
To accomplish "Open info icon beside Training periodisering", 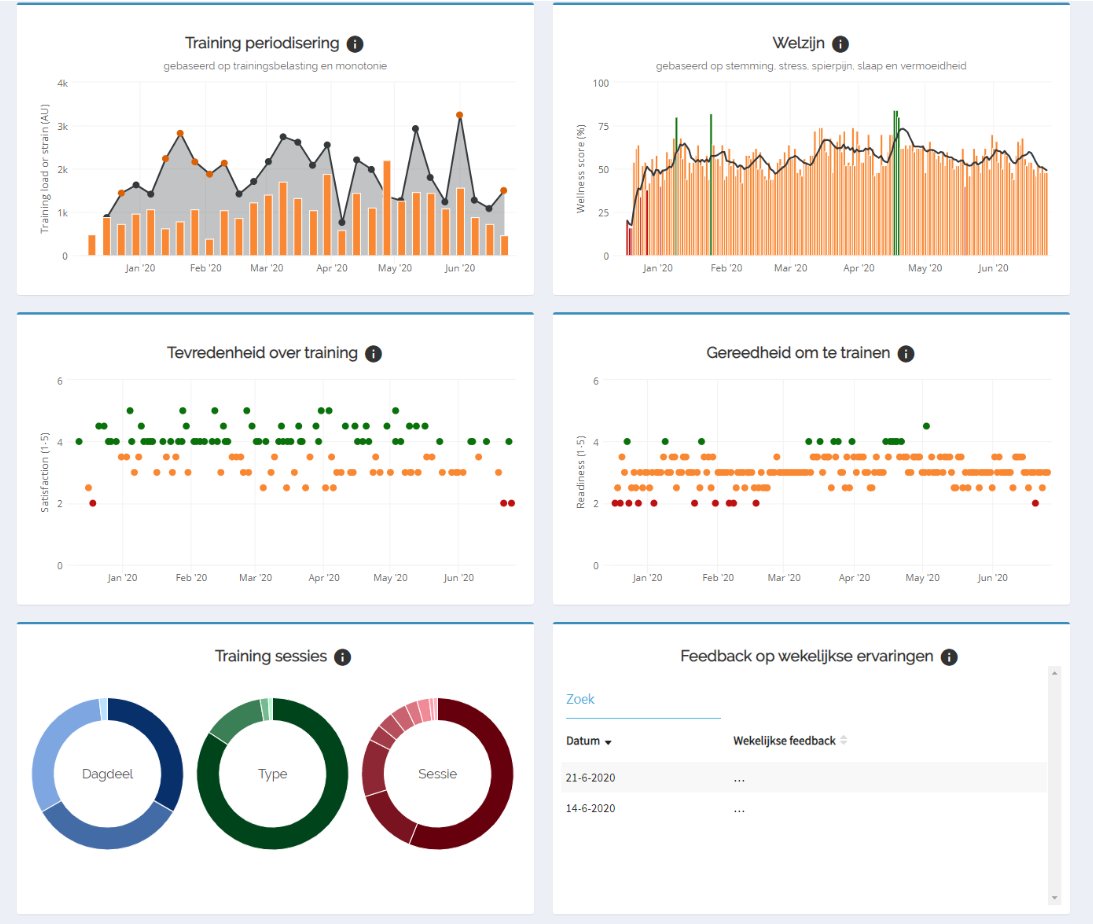I will (x=355, y=44).
